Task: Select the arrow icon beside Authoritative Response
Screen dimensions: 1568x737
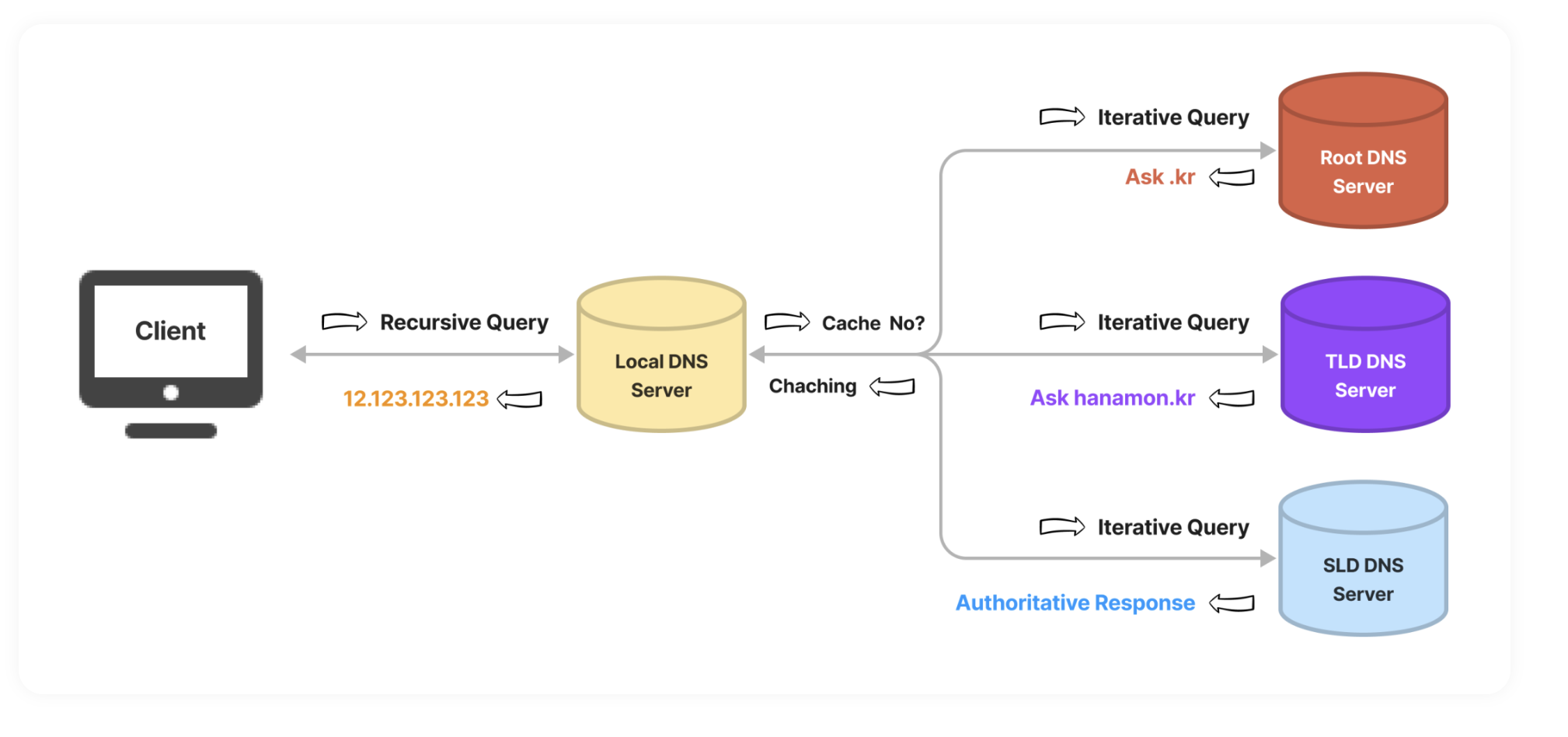Action: coord(1232,603)
